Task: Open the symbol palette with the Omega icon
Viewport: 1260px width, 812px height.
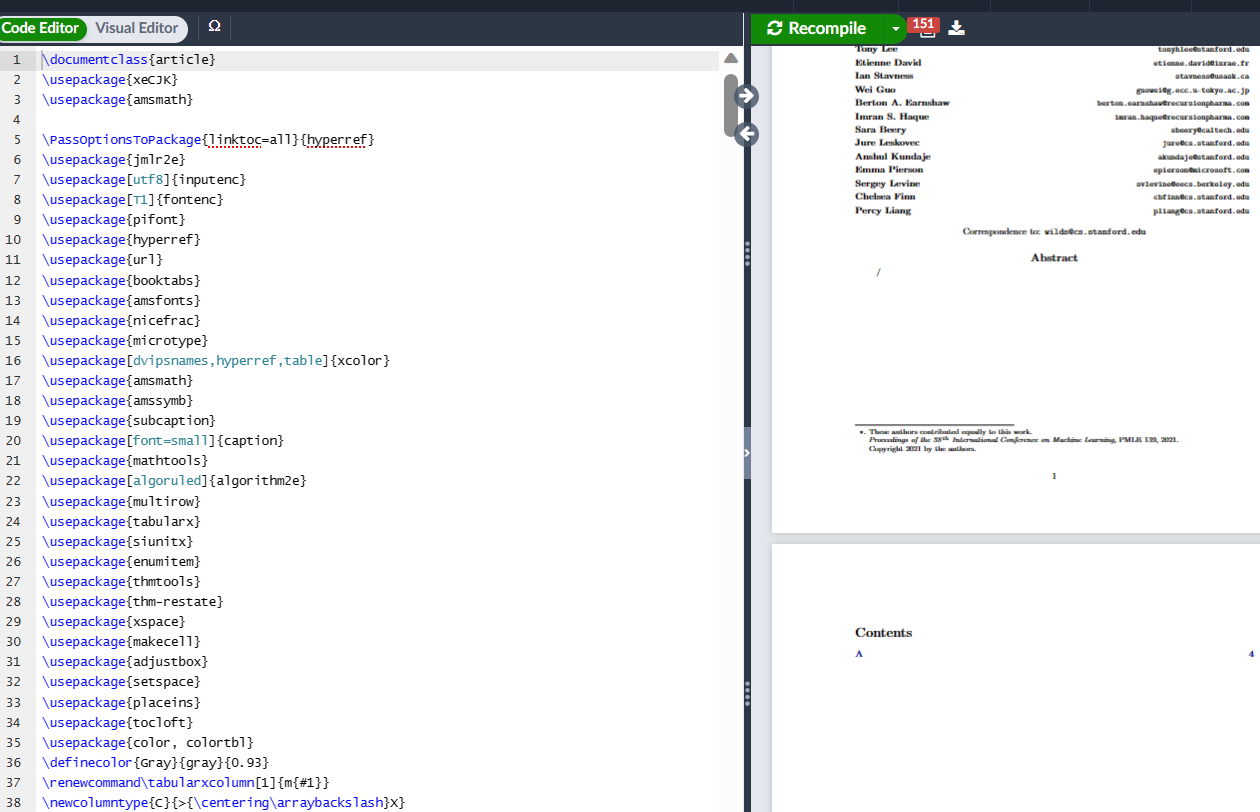Action: [214, 28]
